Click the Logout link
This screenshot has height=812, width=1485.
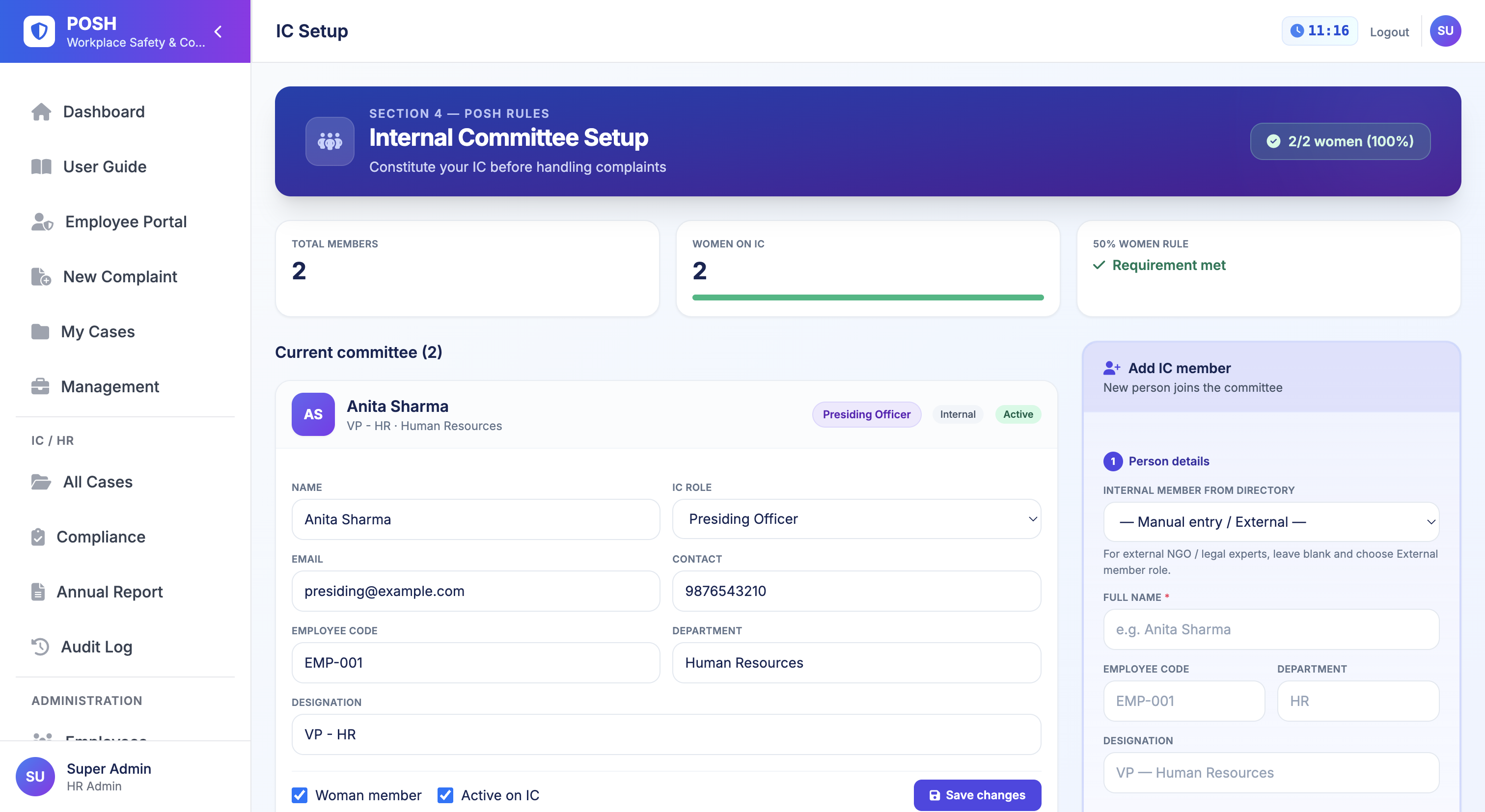(x=1389, y=32)
